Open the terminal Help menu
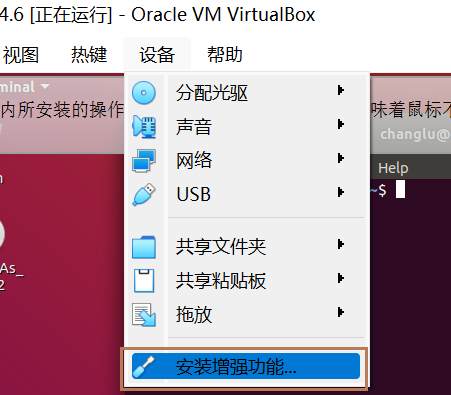451x395 pixels. (x=393, y=168)
